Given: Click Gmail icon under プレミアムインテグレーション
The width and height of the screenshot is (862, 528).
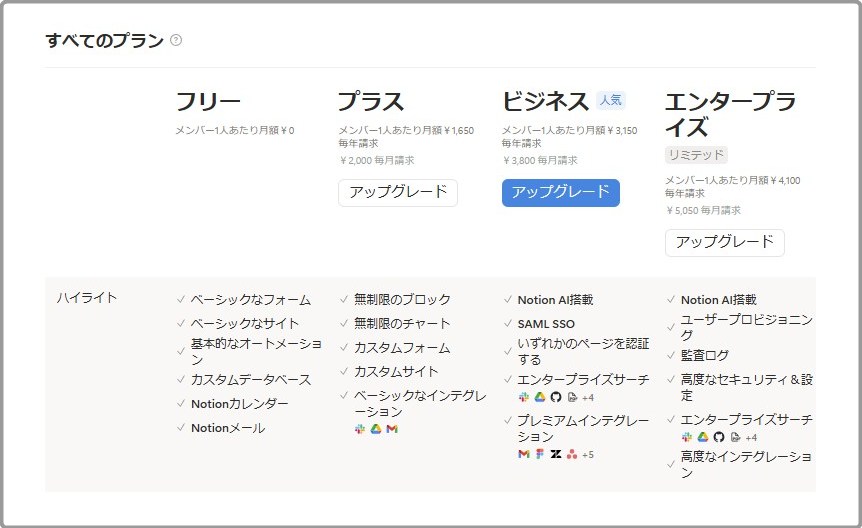Looking at the screenshot, I should pos(523,454).
